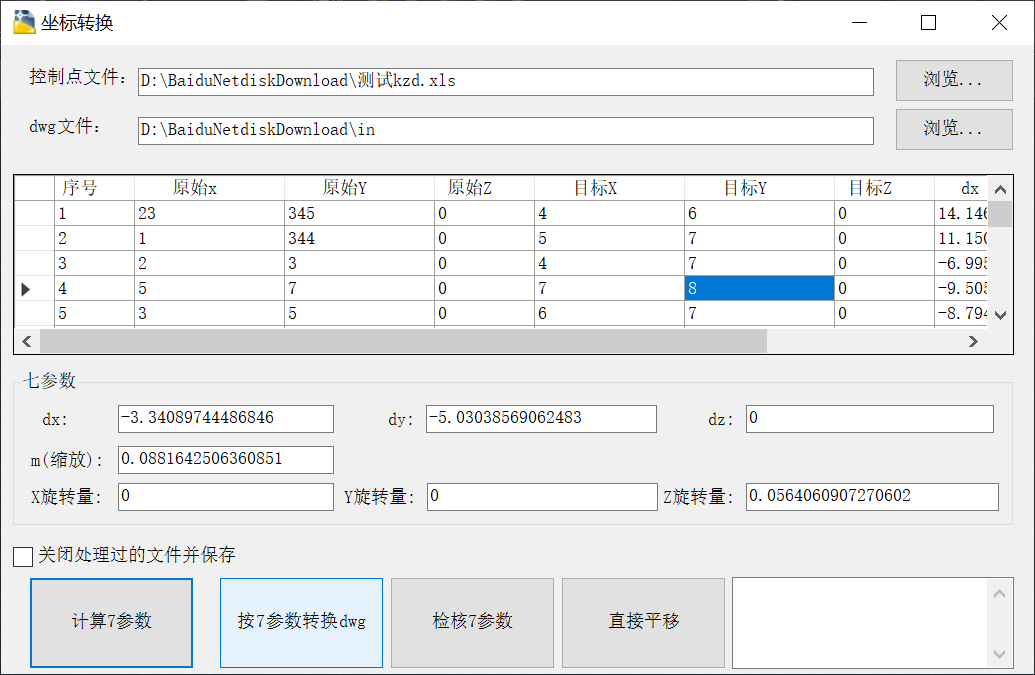Click the m(缩放) value field
Image resolution: width=1035 pixels, height=675 pixels.
pos(225,460)
